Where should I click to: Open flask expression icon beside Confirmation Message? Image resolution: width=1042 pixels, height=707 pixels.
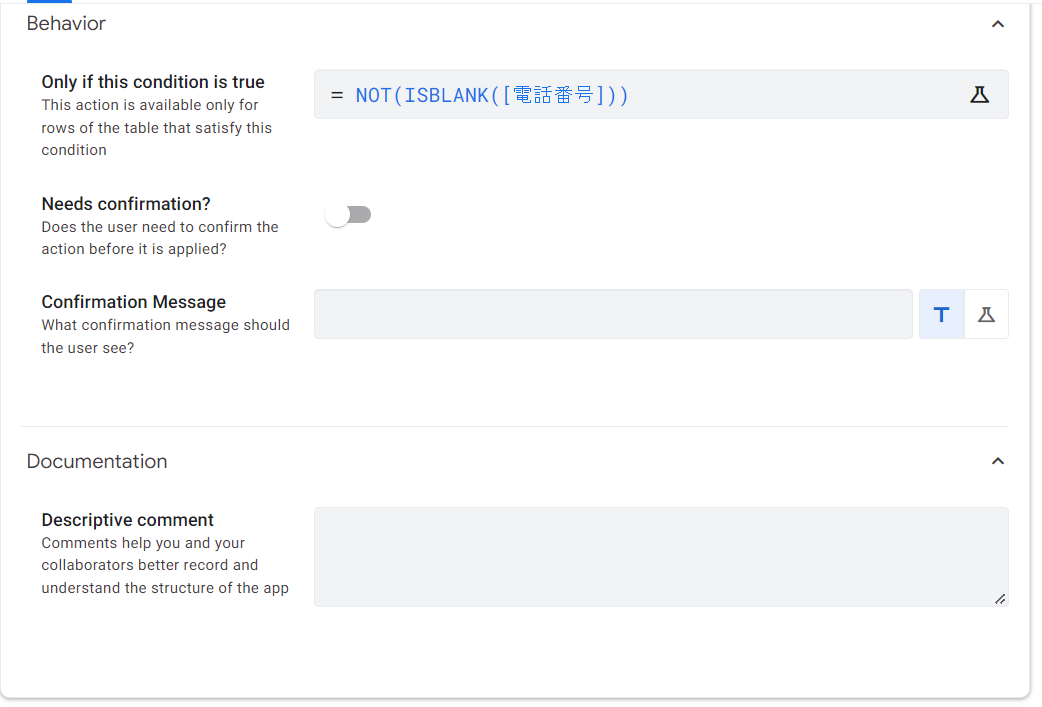986,314
